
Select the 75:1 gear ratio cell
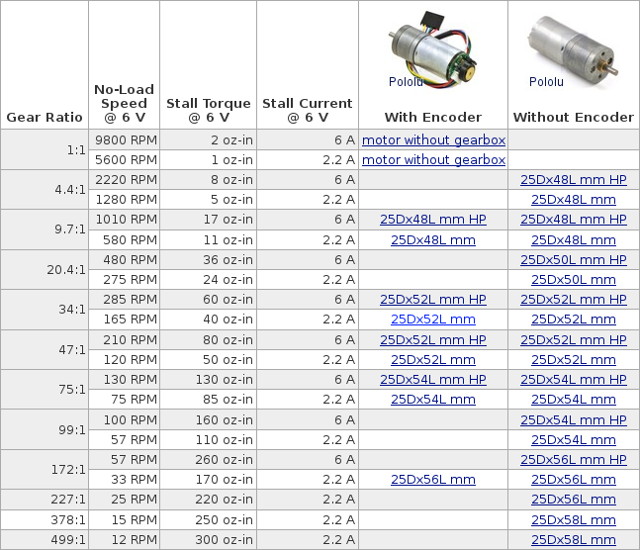44,390
